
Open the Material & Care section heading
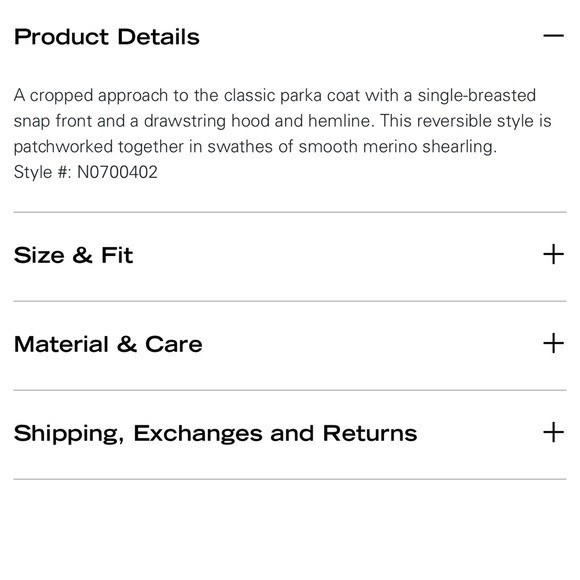tap(108, 344)
